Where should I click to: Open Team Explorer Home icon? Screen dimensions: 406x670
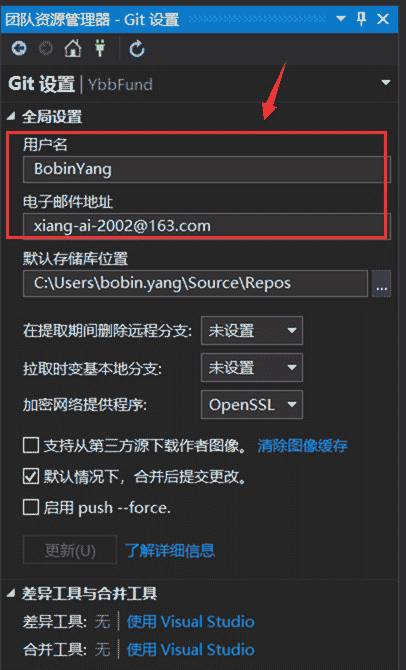(x=73, y=48)
